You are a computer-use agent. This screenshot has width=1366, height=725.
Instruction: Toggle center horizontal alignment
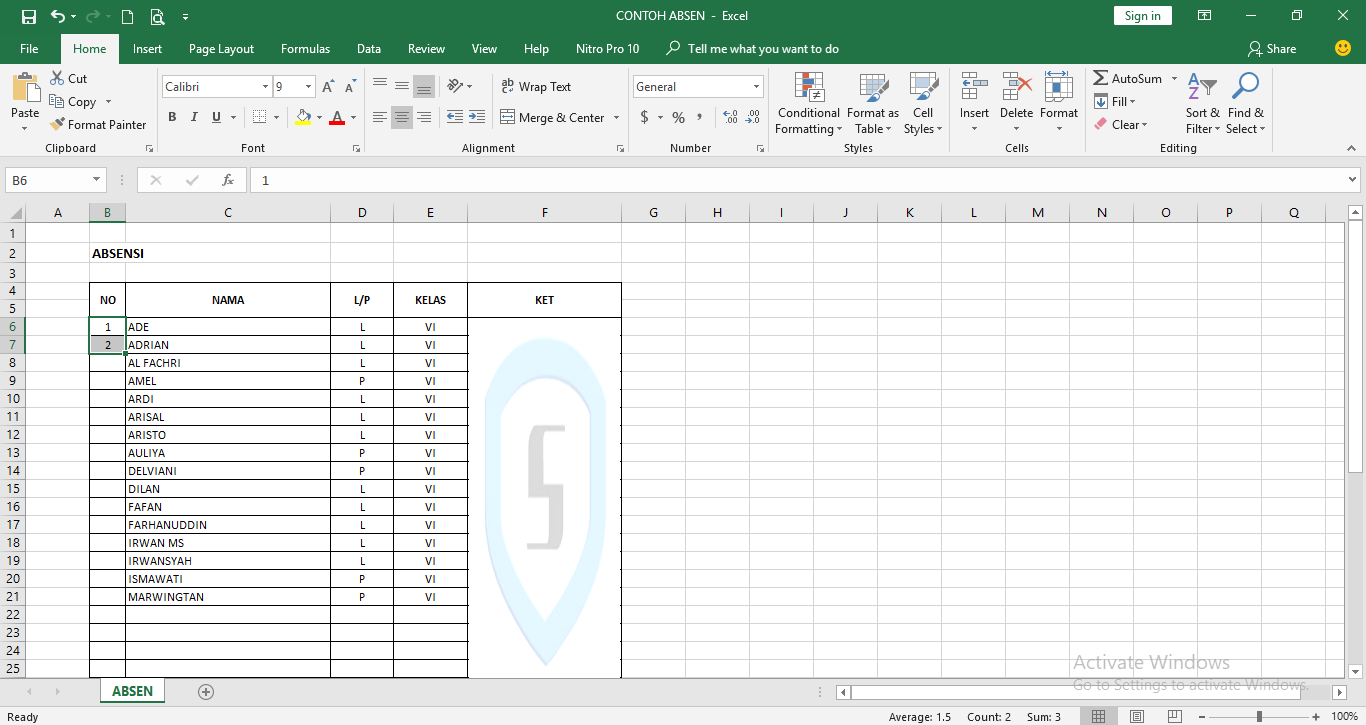[402, 117]
